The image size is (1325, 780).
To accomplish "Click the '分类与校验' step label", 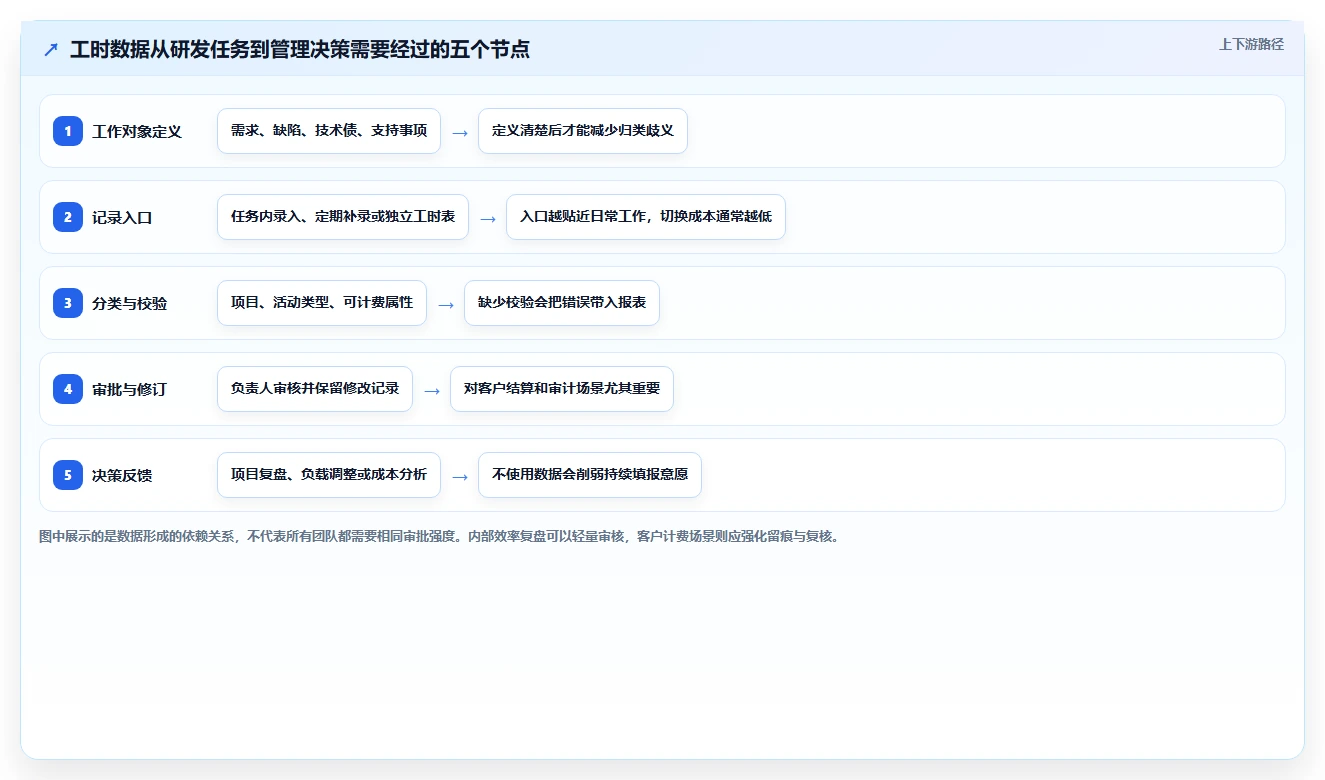I will point(130,304).
